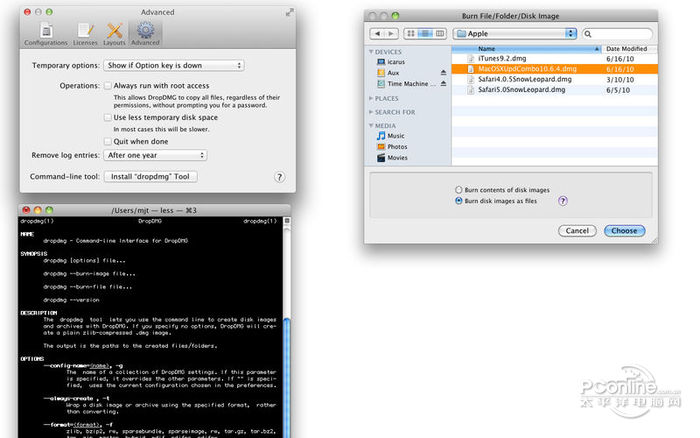700x438 pixels.
Task: Collapse the Media sidebar section
Action: click(x=371, y=126)
